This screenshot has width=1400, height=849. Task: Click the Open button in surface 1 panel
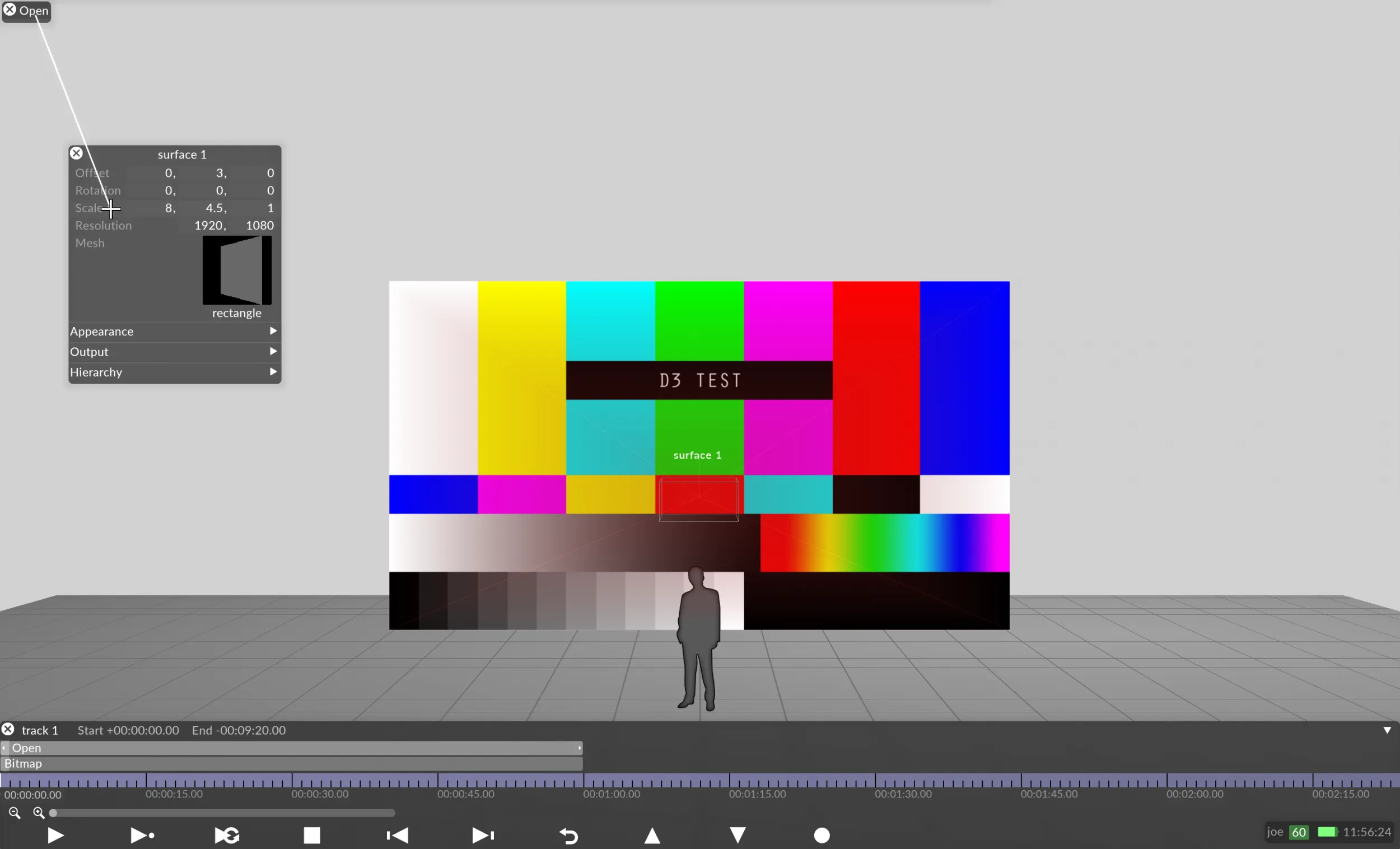pyautogui.click(x=32, y=10)
